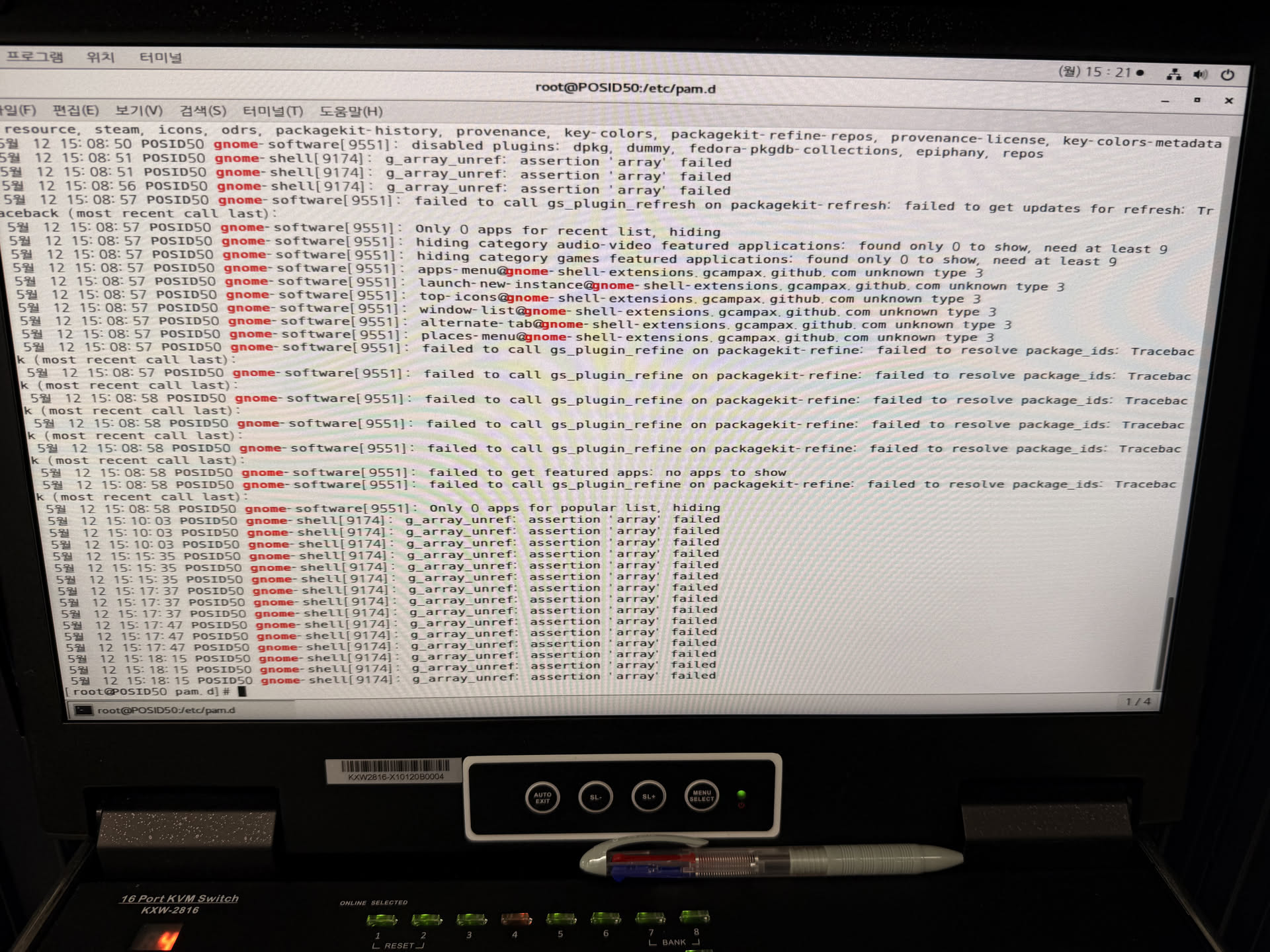The image size is (1270, 952).
Task: Close the terminal window
Action: coord(1229,101)
